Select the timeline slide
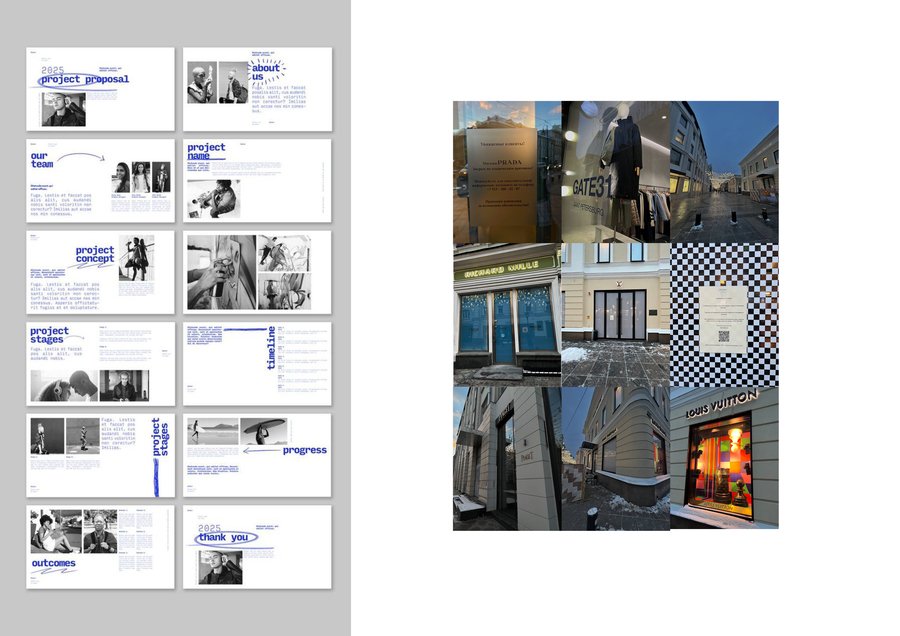 pyautogui.click(x=257, y=364)
